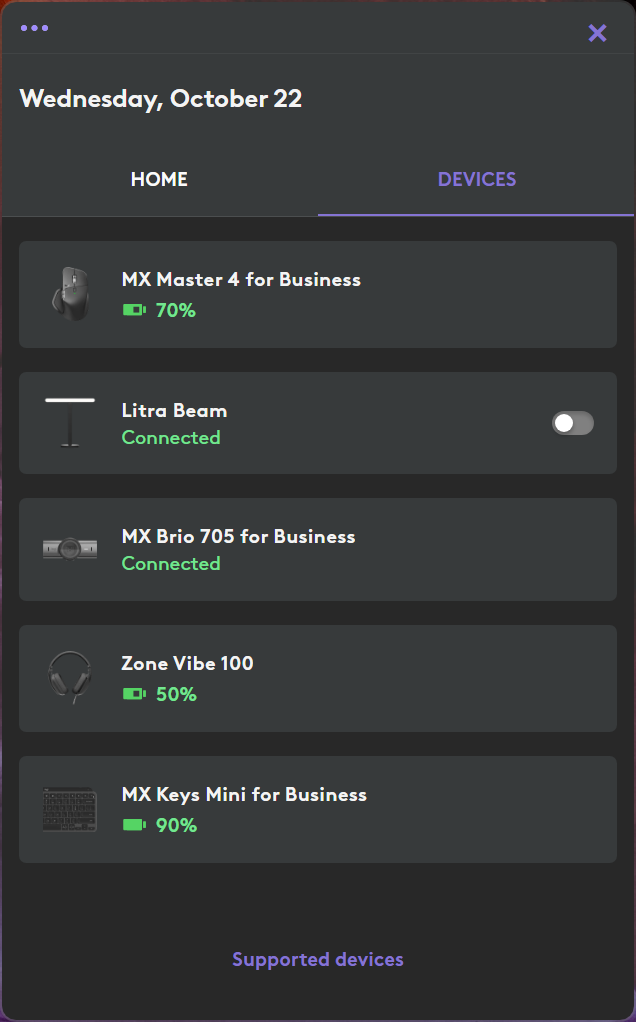Open MX Master 4 for Business settings
The height and width of the screenshot is (1022, 636).
click(241, 280)
